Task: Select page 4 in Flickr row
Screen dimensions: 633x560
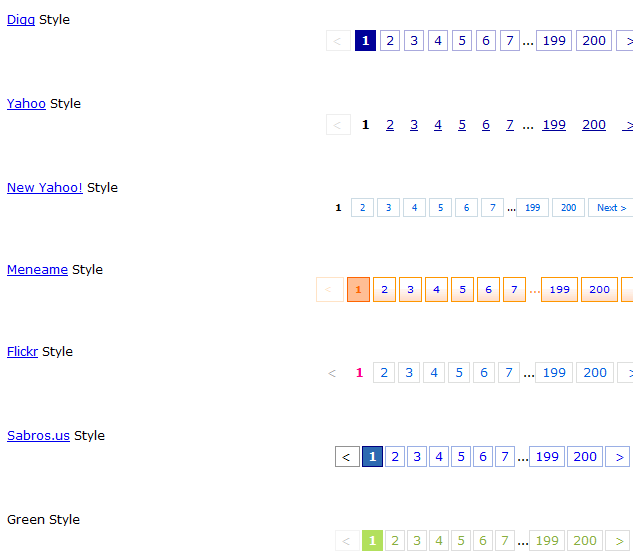Action: coord(434,373)
